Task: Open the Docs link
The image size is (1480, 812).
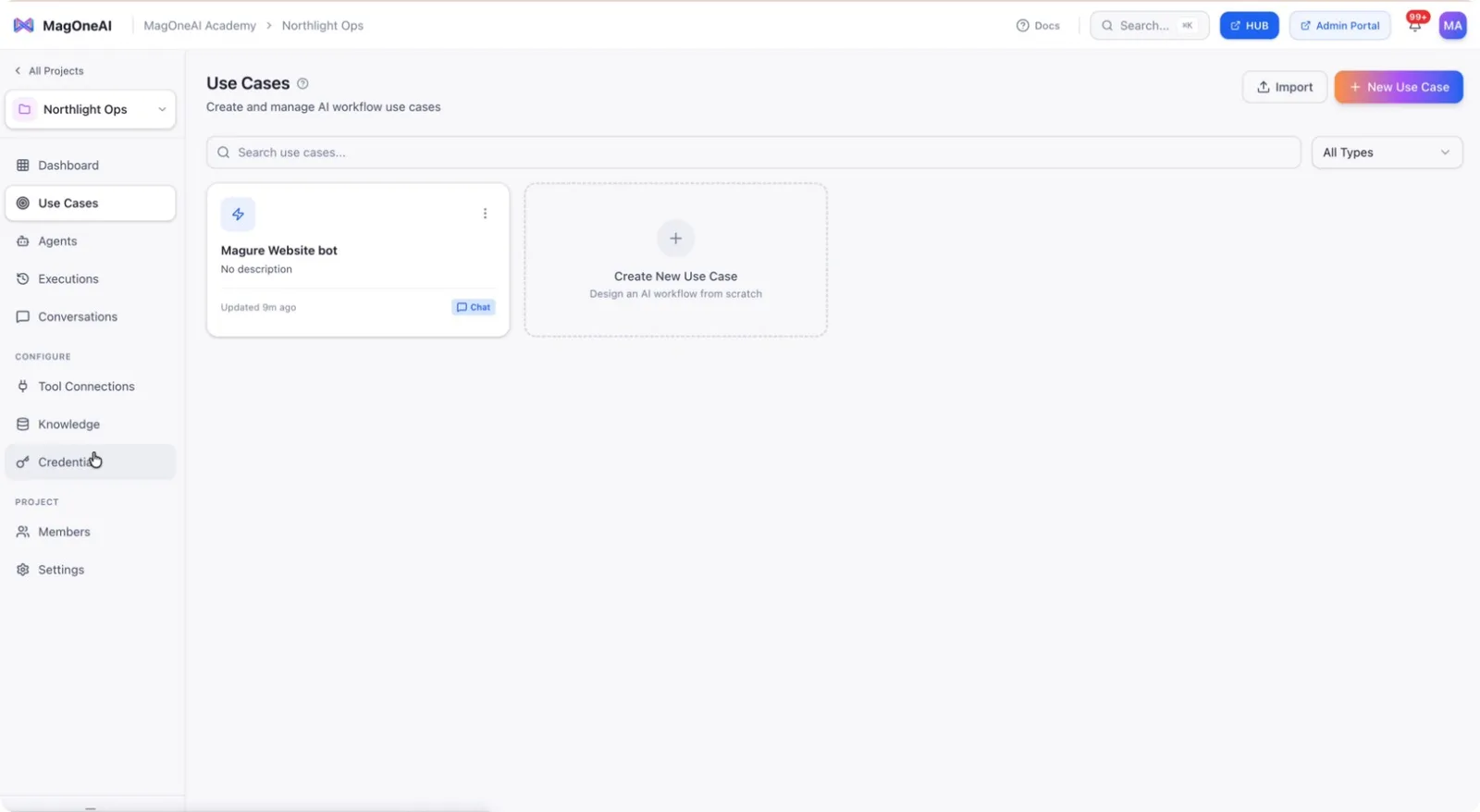Action: click(x=1038, y=26)
